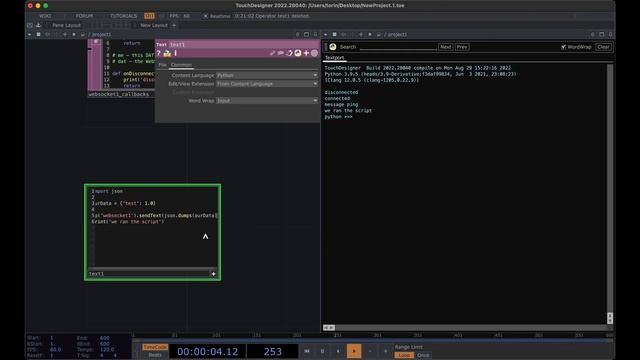The image size is (640, 360).
Task: Click the pencil edit icon in parameter header
Action: pyautogui.click(x=272, y=53)
